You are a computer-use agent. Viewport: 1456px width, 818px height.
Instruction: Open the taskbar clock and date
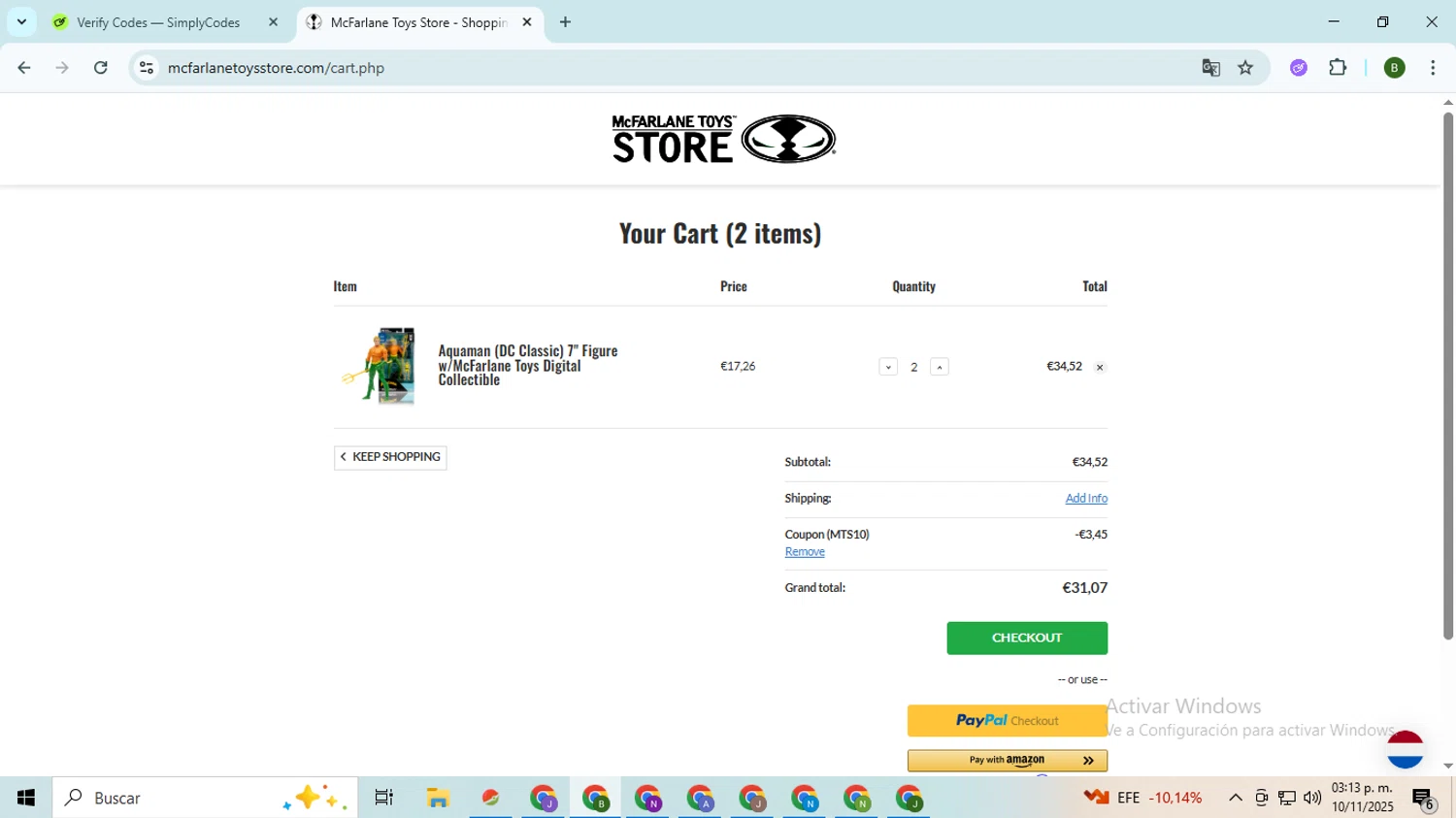pyautogui.click(x=1362, y=798)
